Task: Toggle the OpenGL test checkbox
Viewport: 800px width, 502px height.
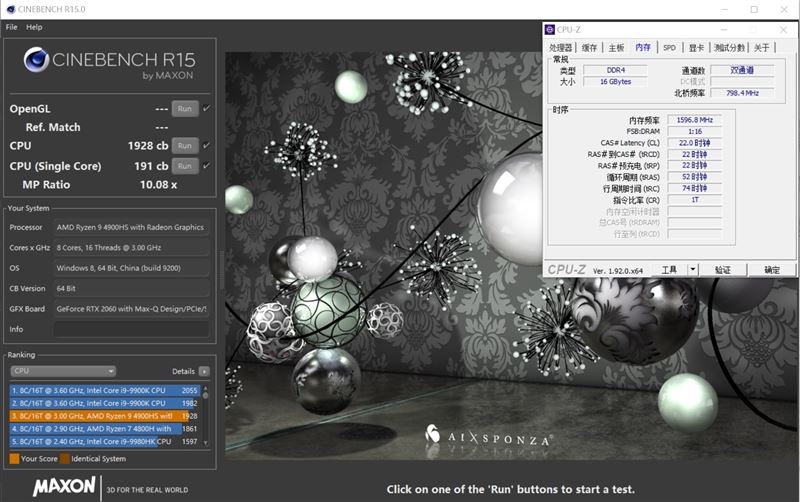Action: pyautogui.click(x=206, y=108)
